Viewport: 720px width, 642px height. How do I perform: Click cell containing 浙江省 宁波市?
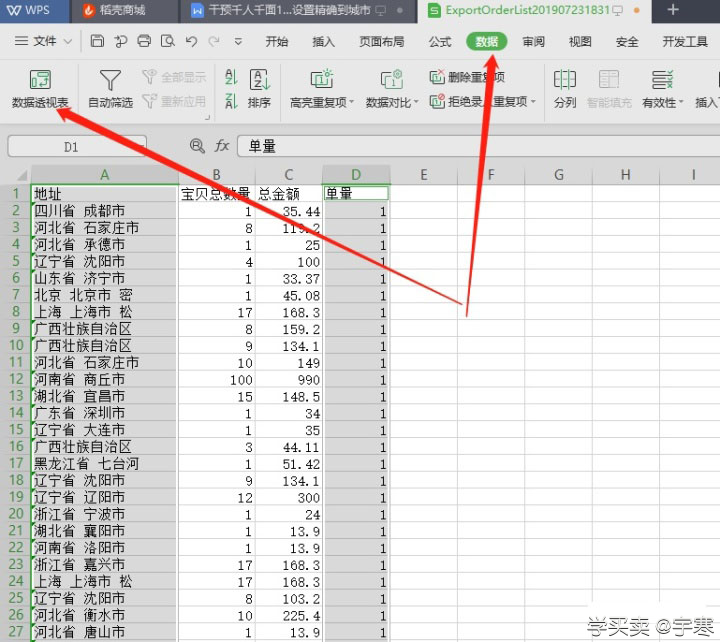coord(104,514)
